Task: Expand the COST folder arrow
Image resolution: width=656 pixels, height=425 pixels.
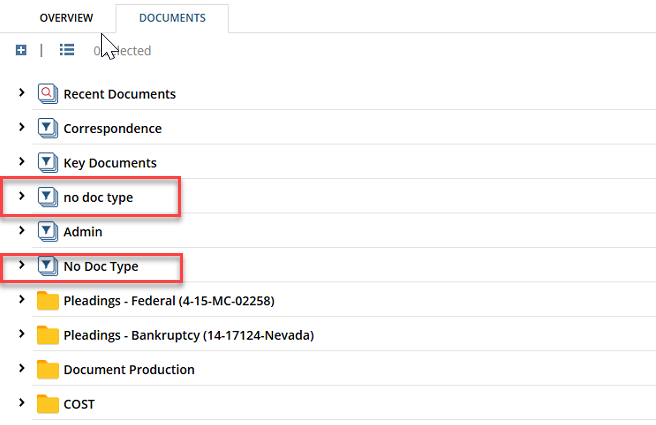Action: point(21,404)
